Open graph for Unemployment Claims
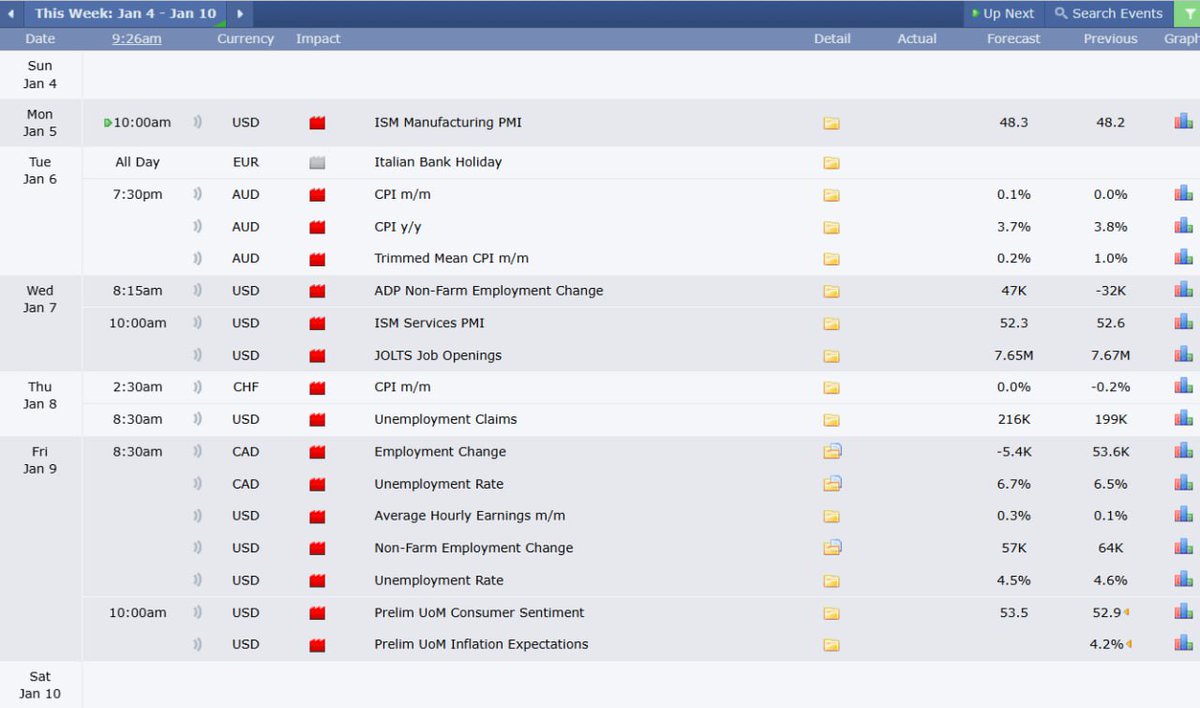1200x708 pixels. [1183, 418]
